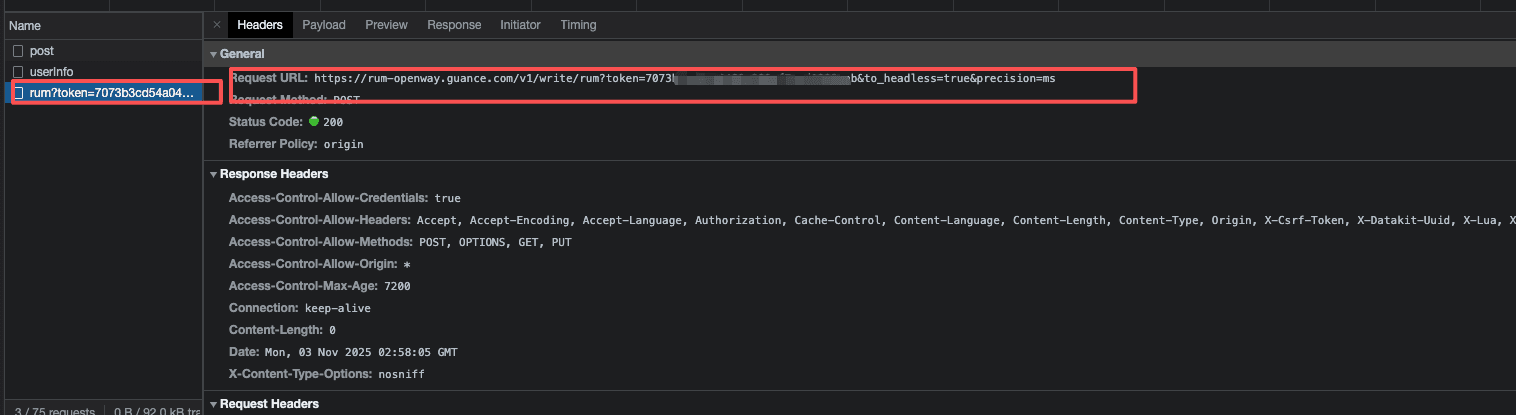This screenshot has width=1516, height=415.
Task: Select the post request row
Action: coord(42,51)
